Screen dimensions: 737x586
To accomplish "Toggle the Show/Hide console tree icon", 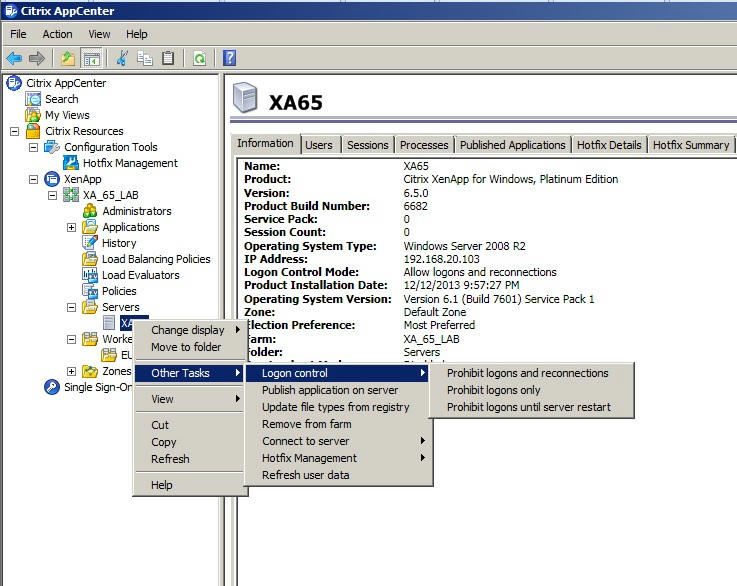I will [x=91, y=58].
